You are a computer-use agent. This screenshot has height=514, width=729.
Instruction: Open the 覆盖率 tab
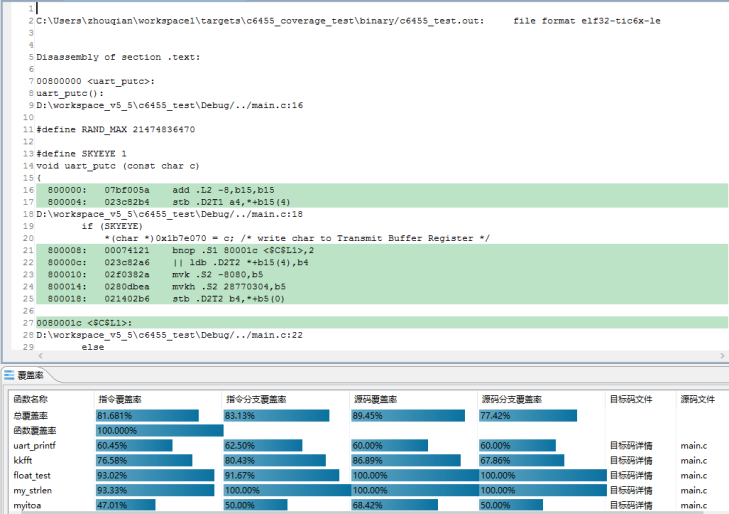click(30, 375)
